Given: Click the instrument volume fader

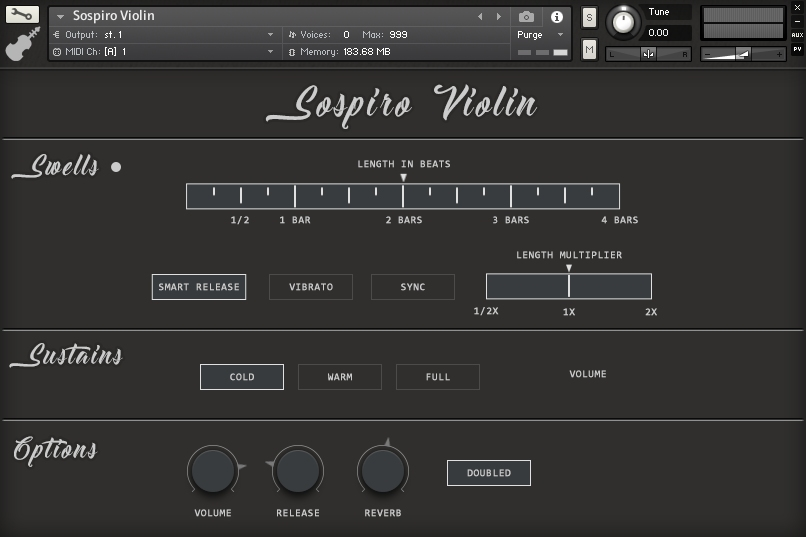Looking at the screenshot, I should click(743, 54).
